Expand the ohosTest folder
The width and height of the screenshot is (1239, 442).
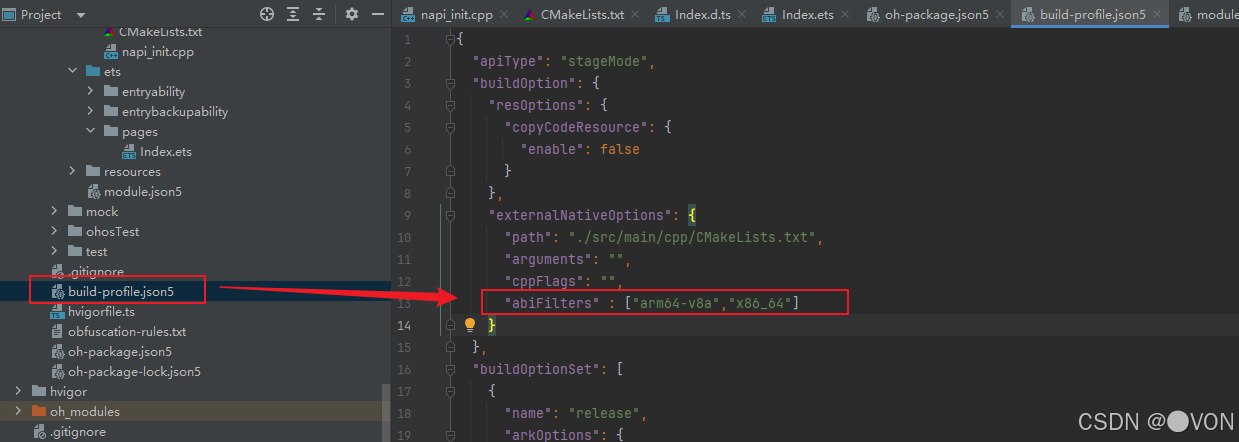pyautogui.click(x=54, y=231)
